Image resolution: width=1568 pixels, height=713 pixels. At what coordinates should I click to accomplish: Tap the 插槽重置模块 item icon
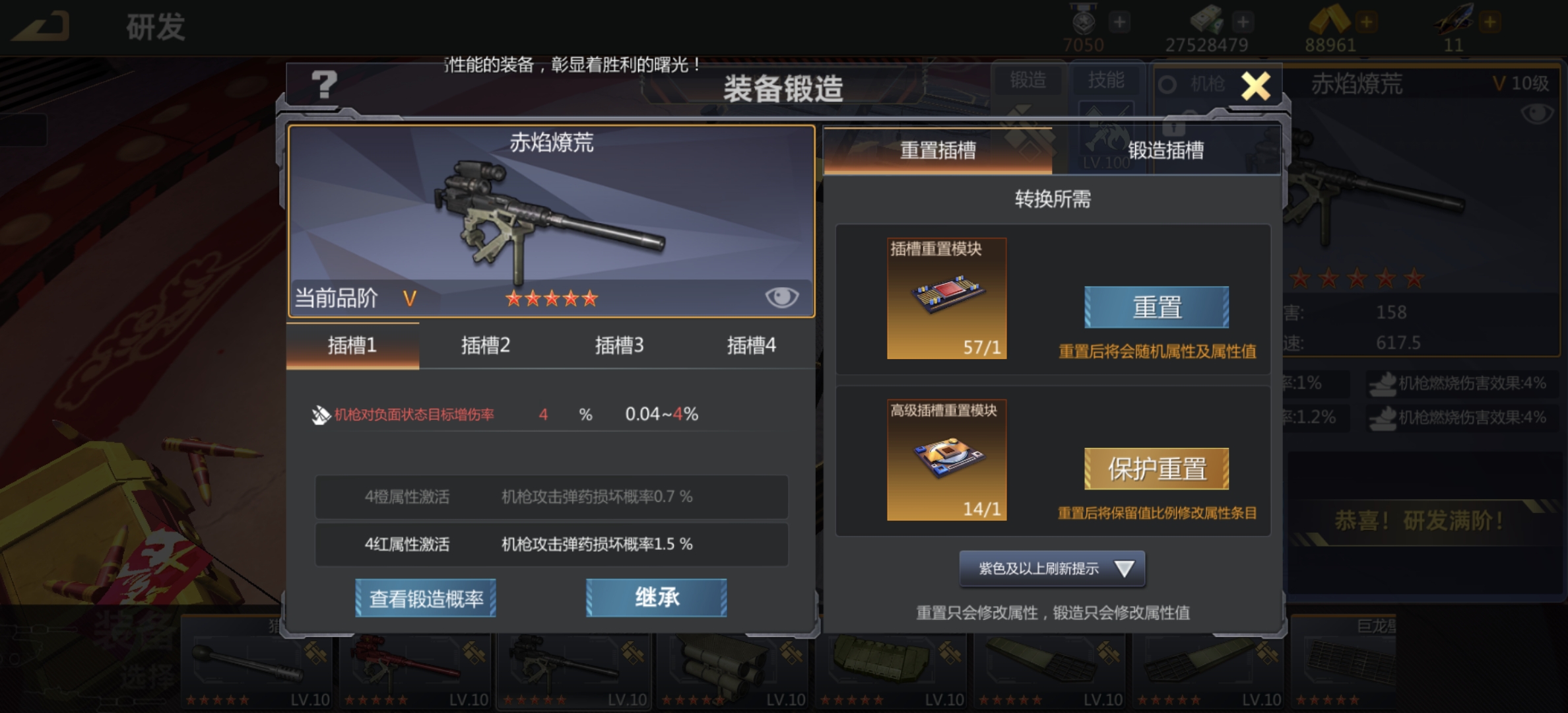tap(946, 298)
